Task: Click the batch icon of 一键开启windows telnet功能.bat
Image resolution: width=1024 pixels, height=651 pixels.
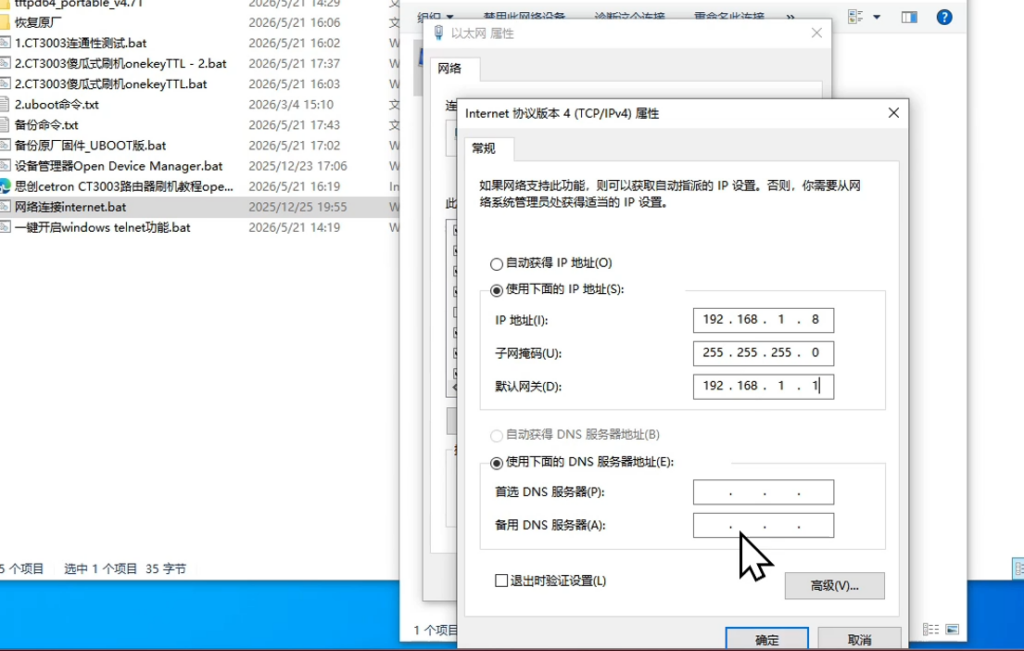Action: pos(5,227)
